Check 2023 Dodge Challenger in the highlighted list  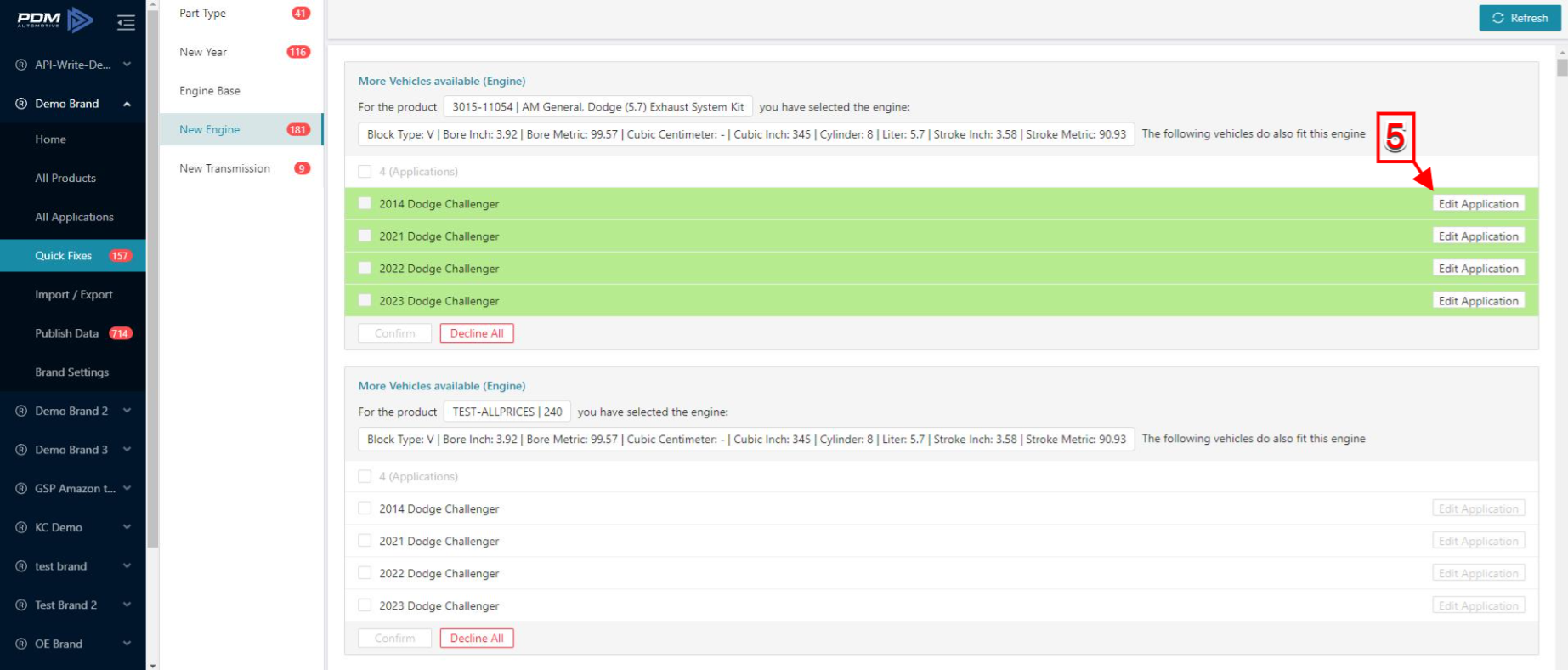click(365, 300)
